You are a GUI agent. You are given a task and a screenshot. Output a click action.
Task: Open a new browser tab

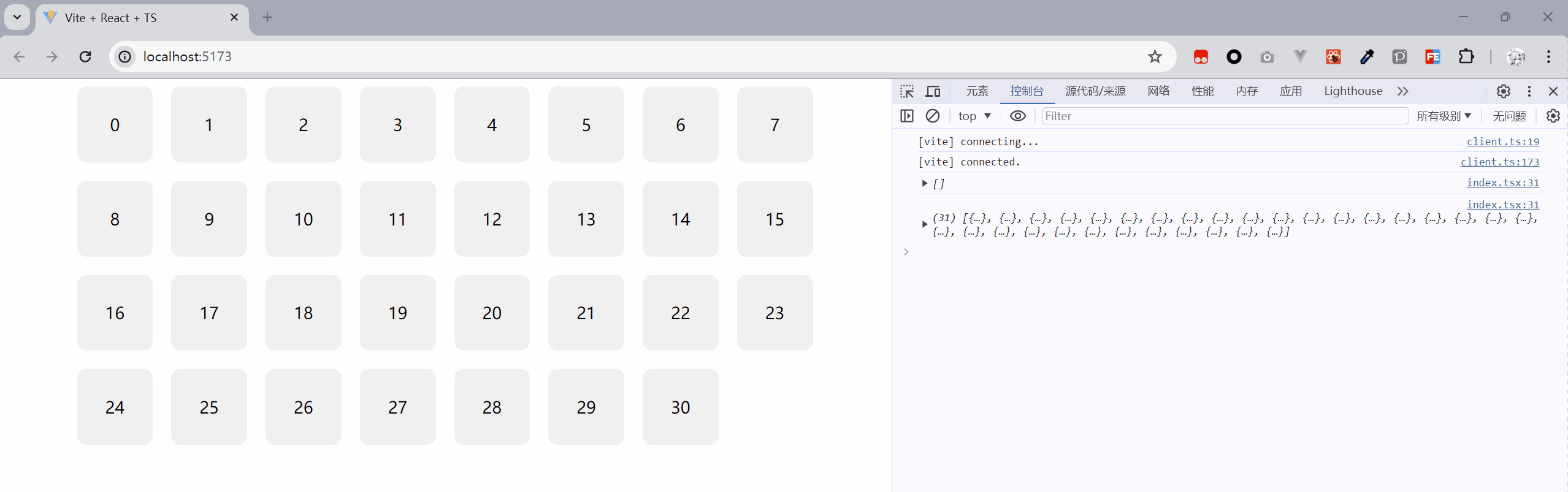267,17
